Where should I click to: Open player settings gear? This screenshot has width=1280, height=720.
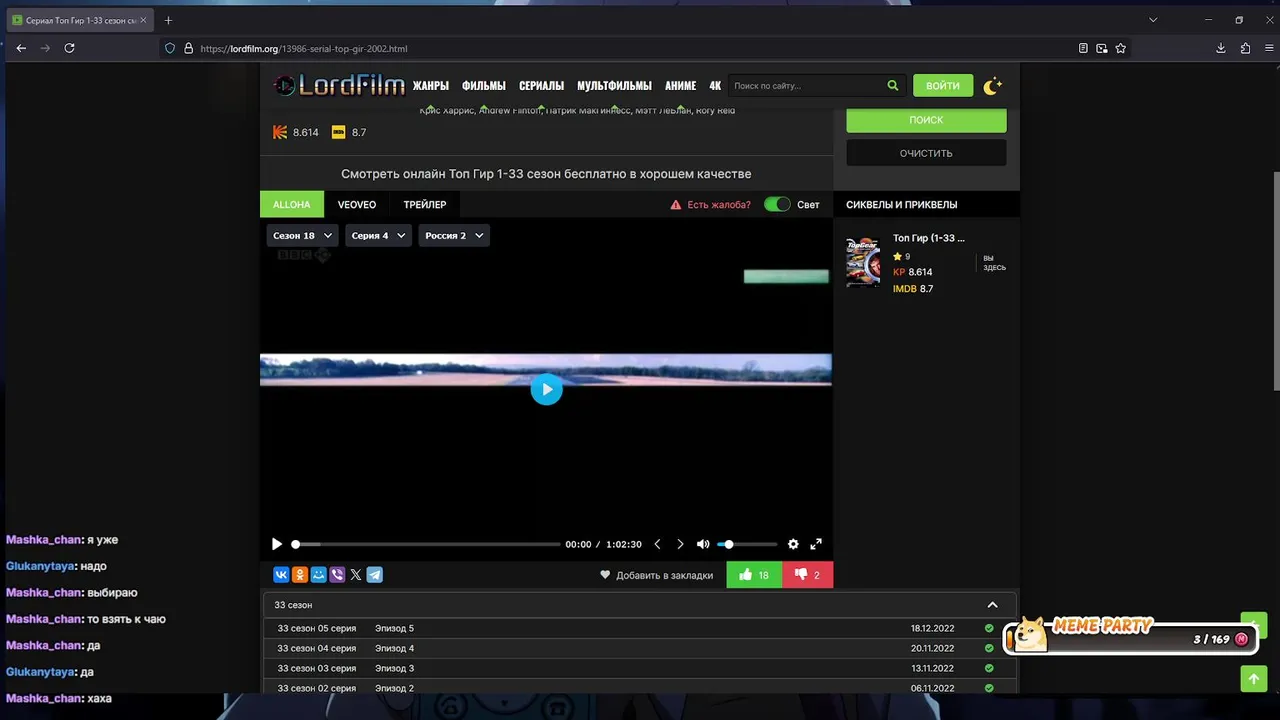(793, 544)
